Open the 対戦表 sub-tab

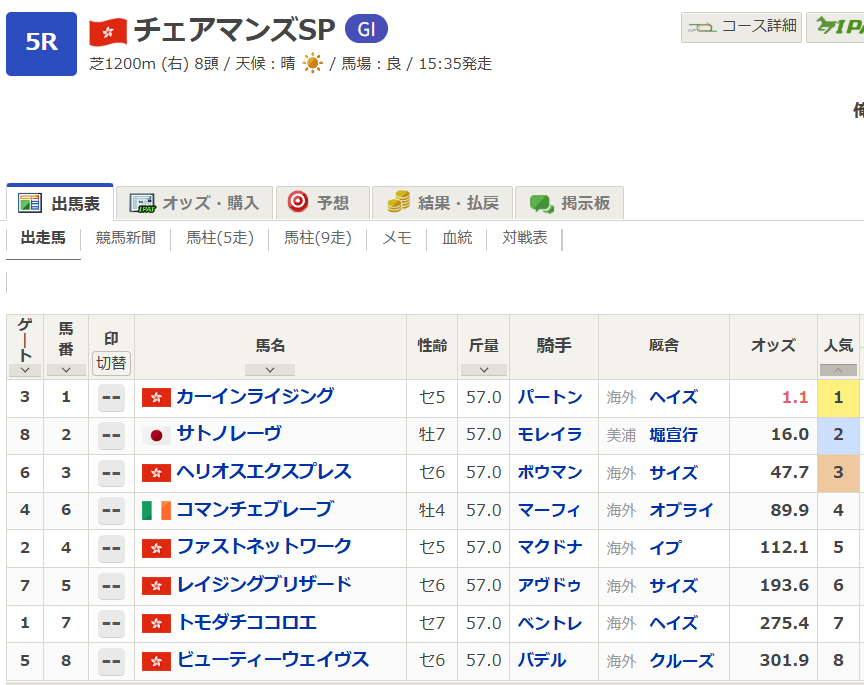tap(525, 238)
